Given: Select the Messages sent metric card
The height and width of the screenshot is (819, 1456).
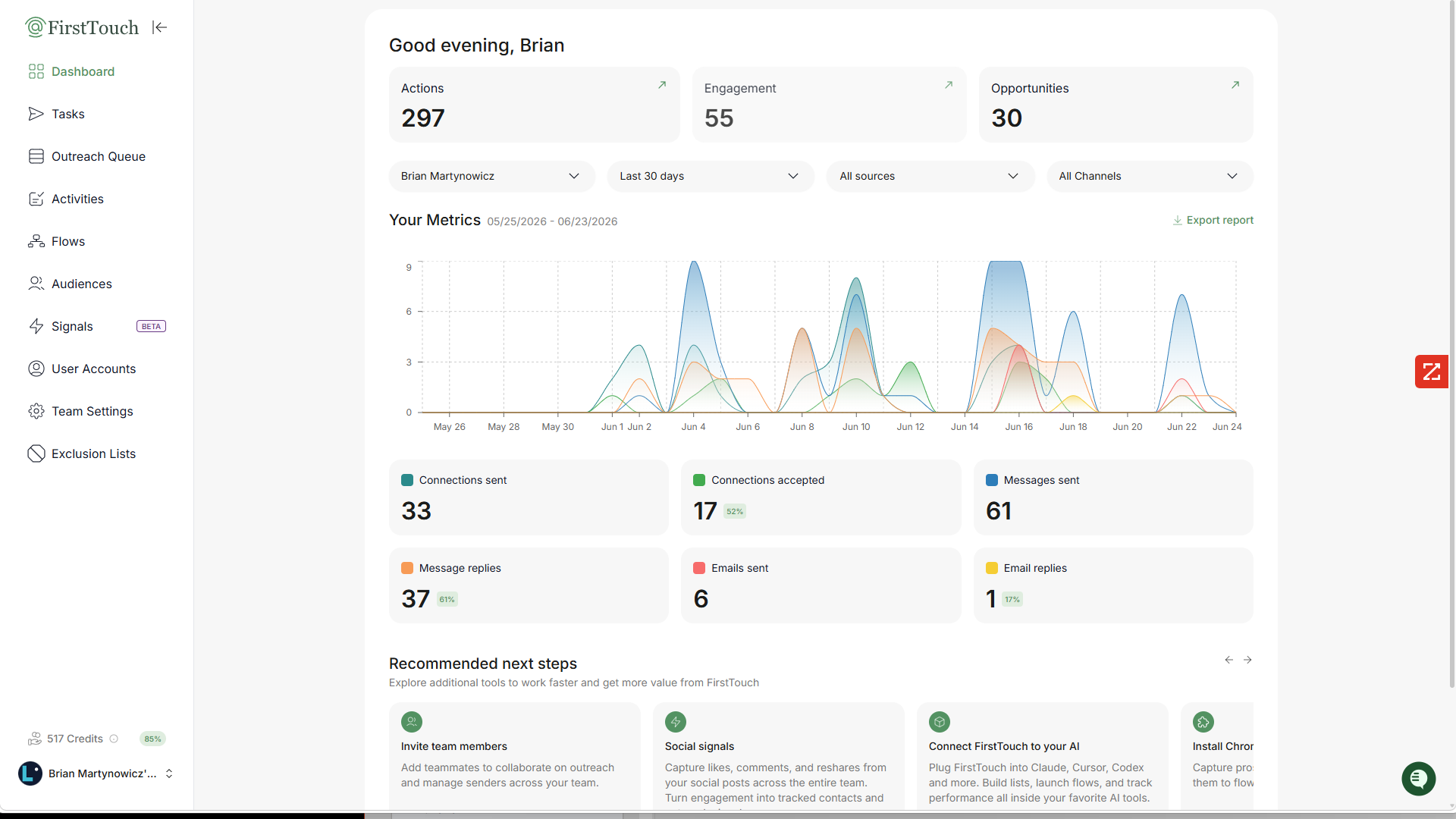Looking at the screenshot, I should tap(1113, 497).
